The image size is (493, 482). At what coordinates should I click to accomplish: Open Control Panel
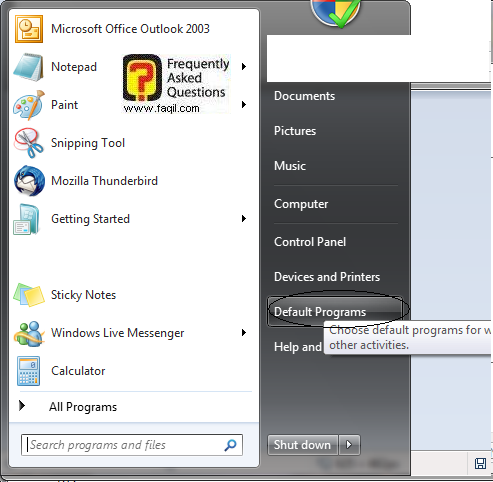pyautogui.click(x=310, y=242)
